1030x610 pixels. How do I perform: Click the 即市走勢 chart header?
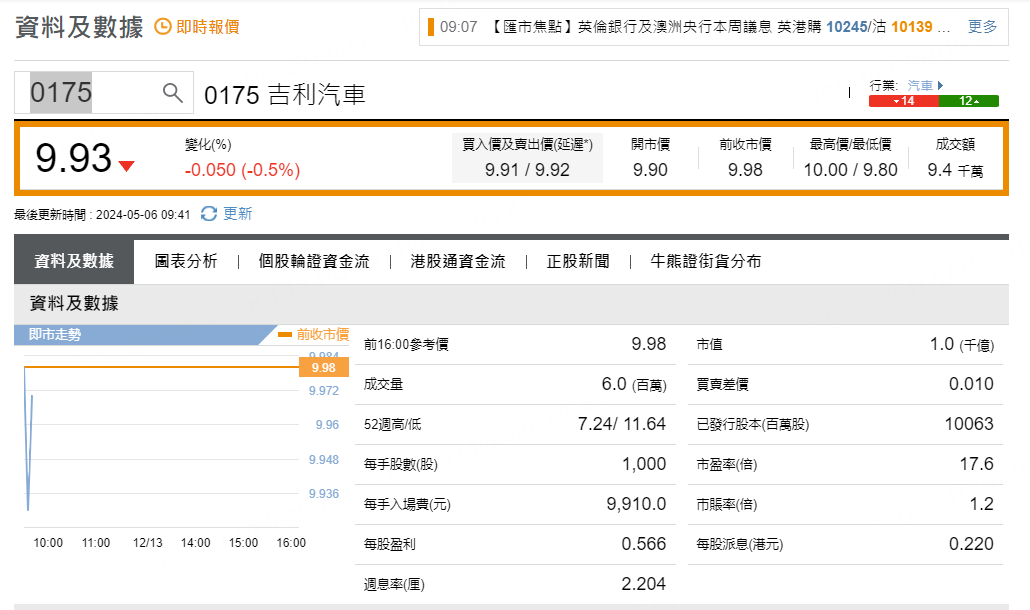pyautogui.click(x=55, y=335)
